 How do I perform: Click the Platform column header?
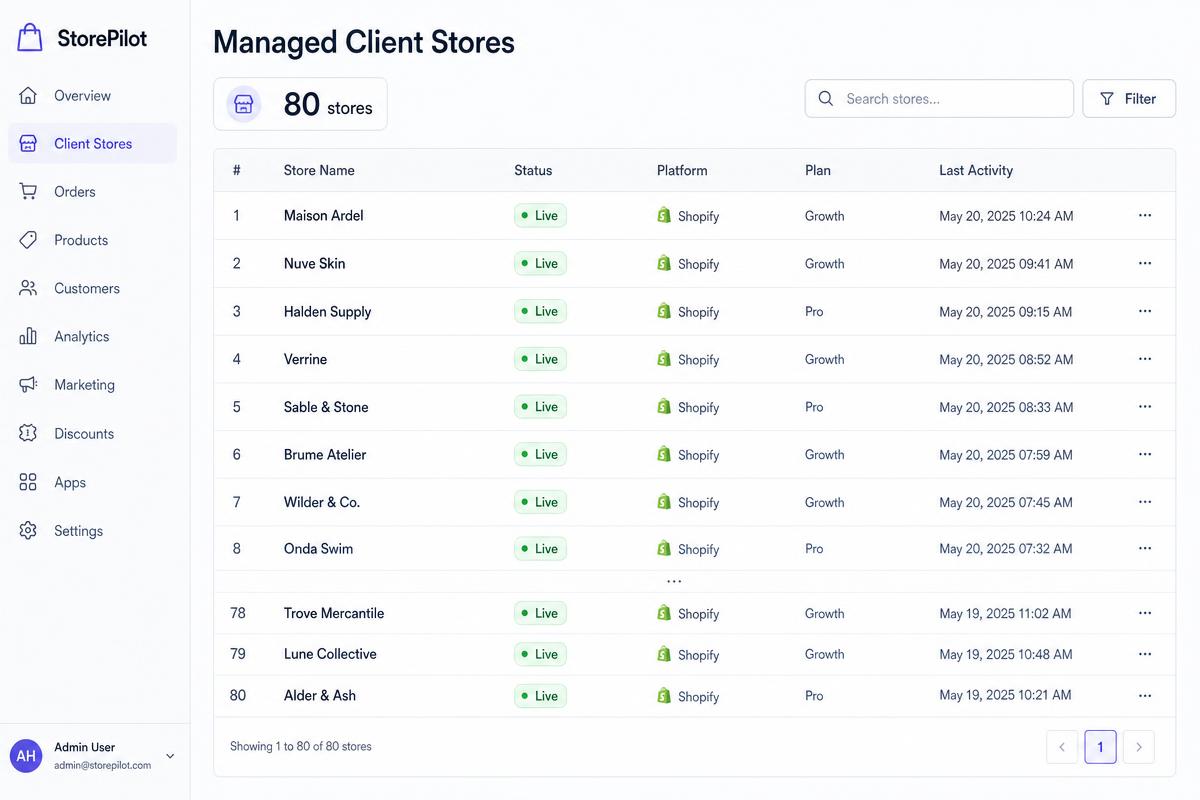682,170
